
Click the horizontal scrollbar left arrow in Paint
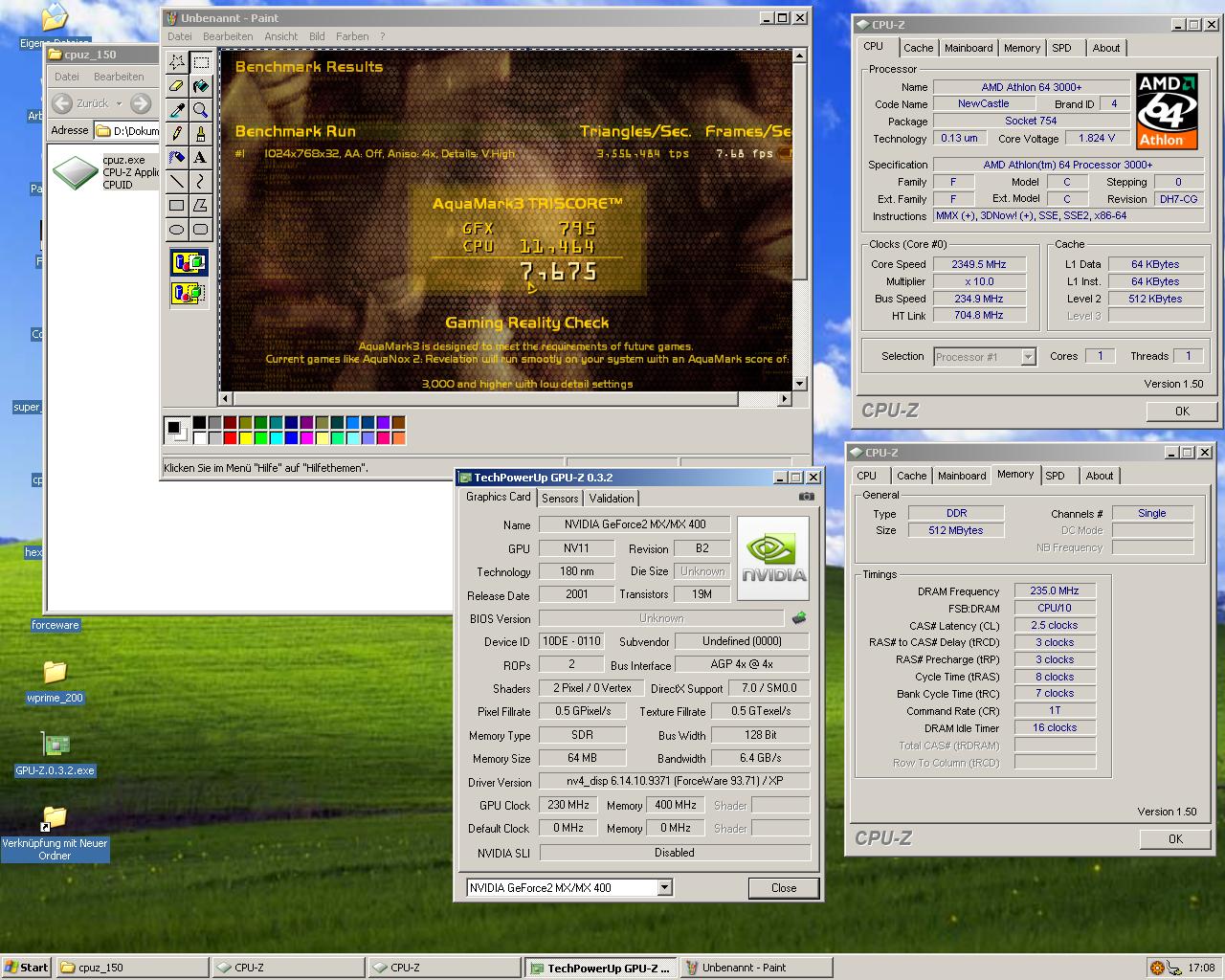226,398
